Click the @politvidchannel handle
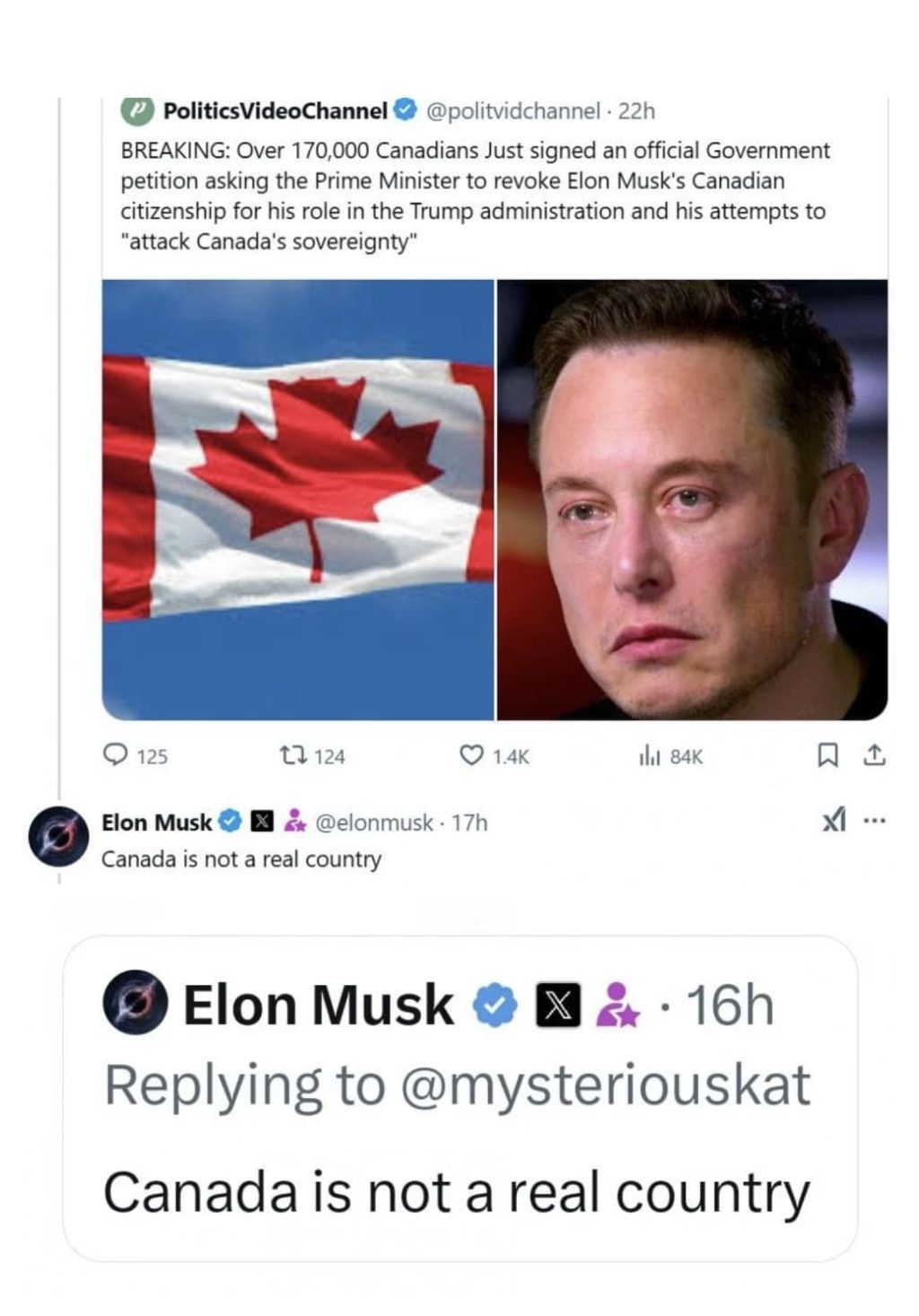The height and width of the screenshot is (1316, 919). point(514,111)
